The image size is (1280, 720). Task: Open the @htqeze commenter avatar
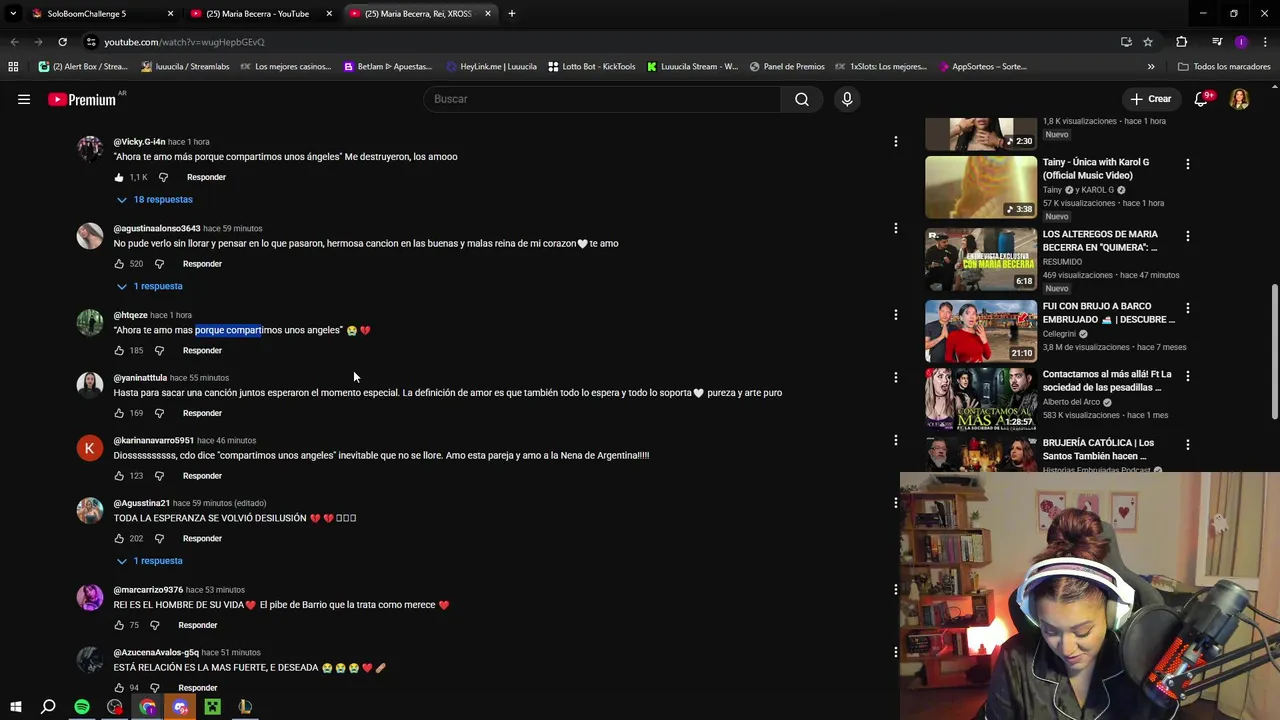[x=90, y=323]
